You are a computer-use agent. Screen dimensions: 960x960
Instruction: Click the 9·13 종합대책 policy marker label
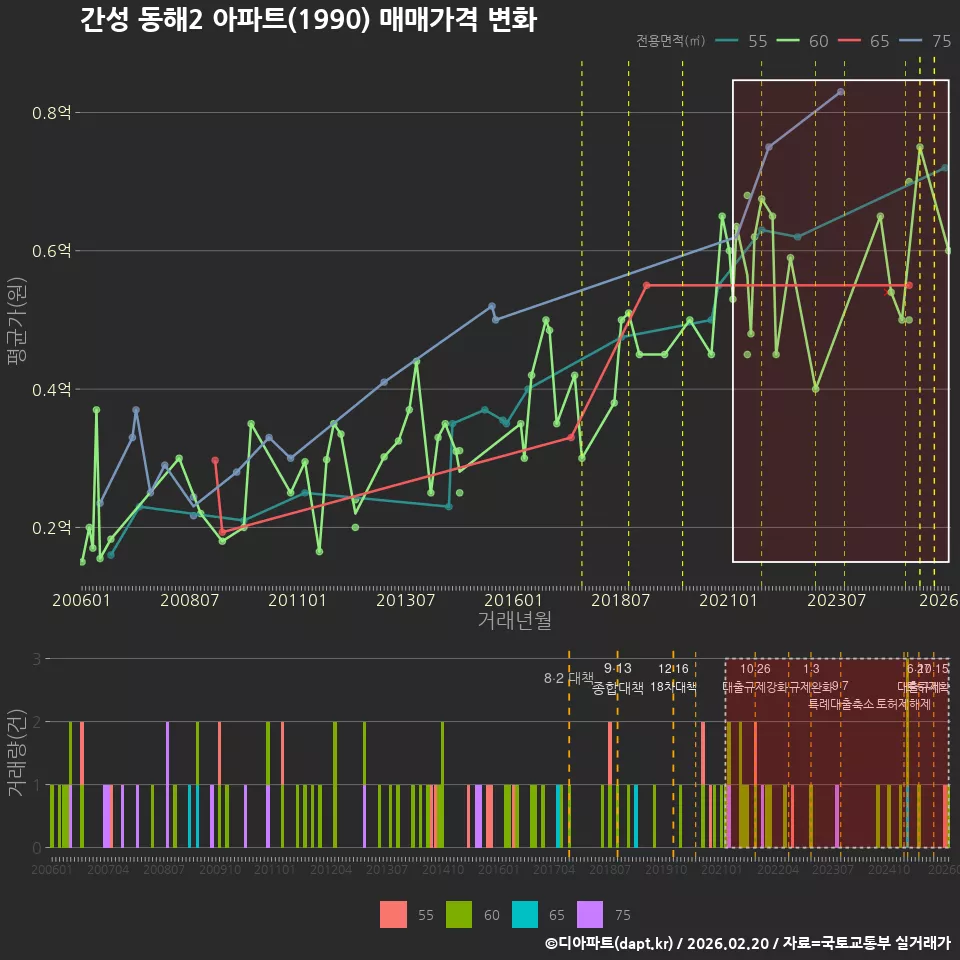click(x=618, y=678)
